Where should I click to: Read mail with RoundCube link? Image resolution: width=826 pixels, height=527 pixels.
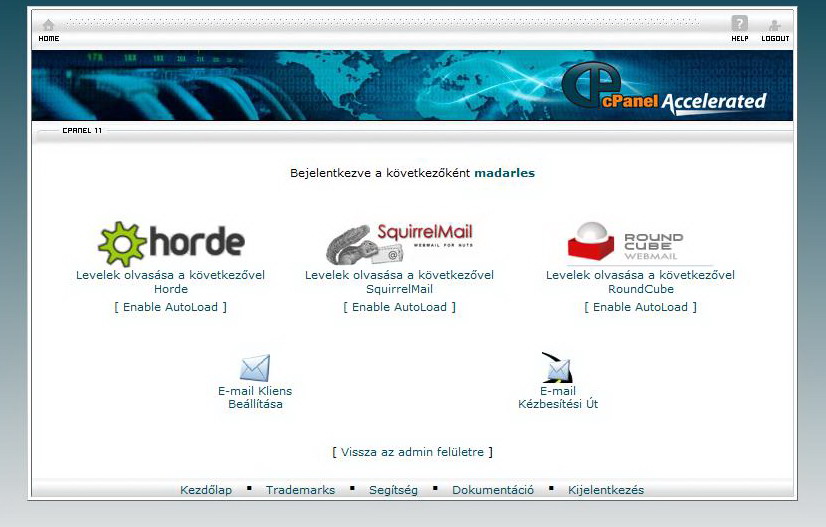641,282
